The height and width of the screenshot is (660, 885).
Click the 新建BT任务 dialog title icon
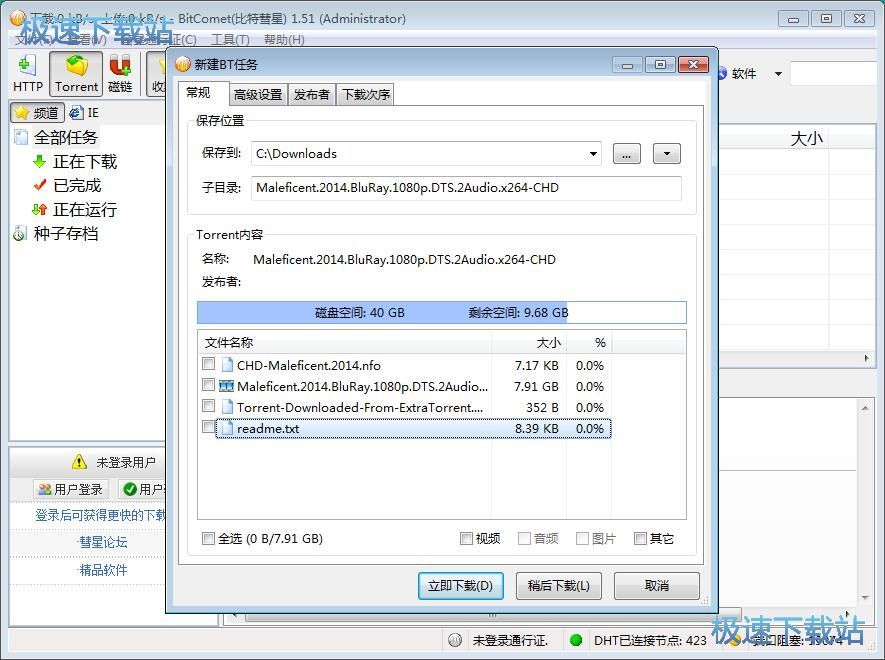(183, 64)
